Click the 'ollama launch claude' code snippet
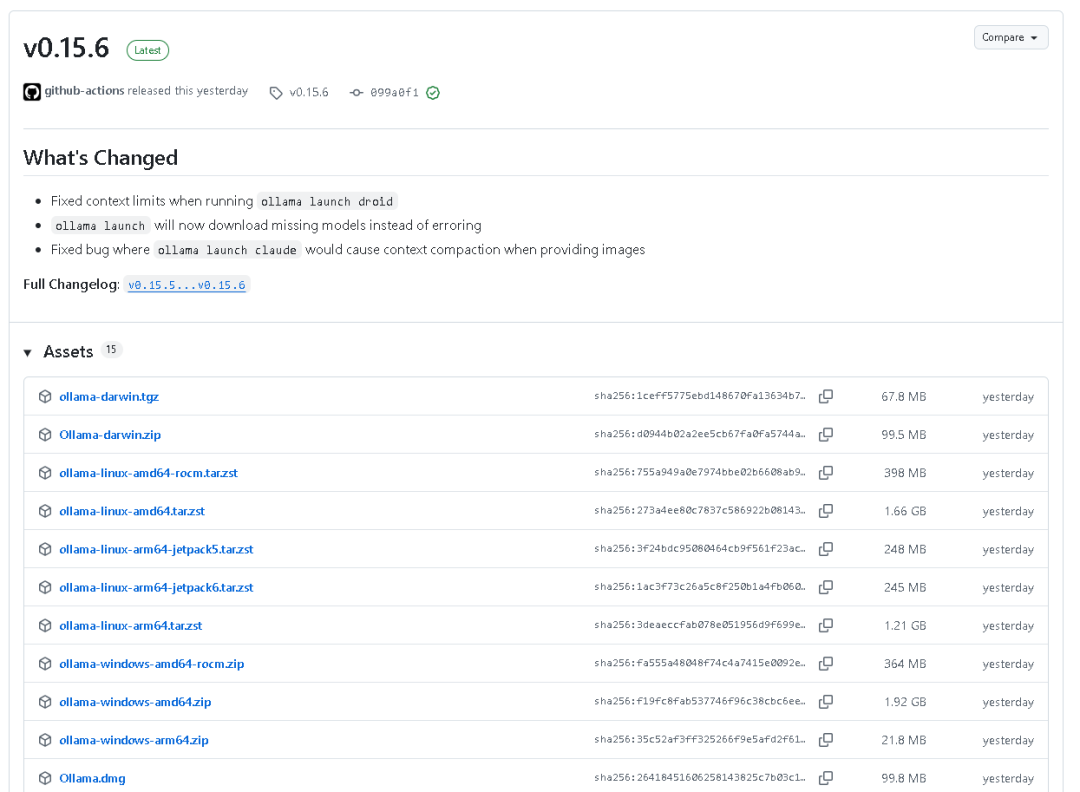The height and width of the screenshot is (792, 1080). (227, 250)
